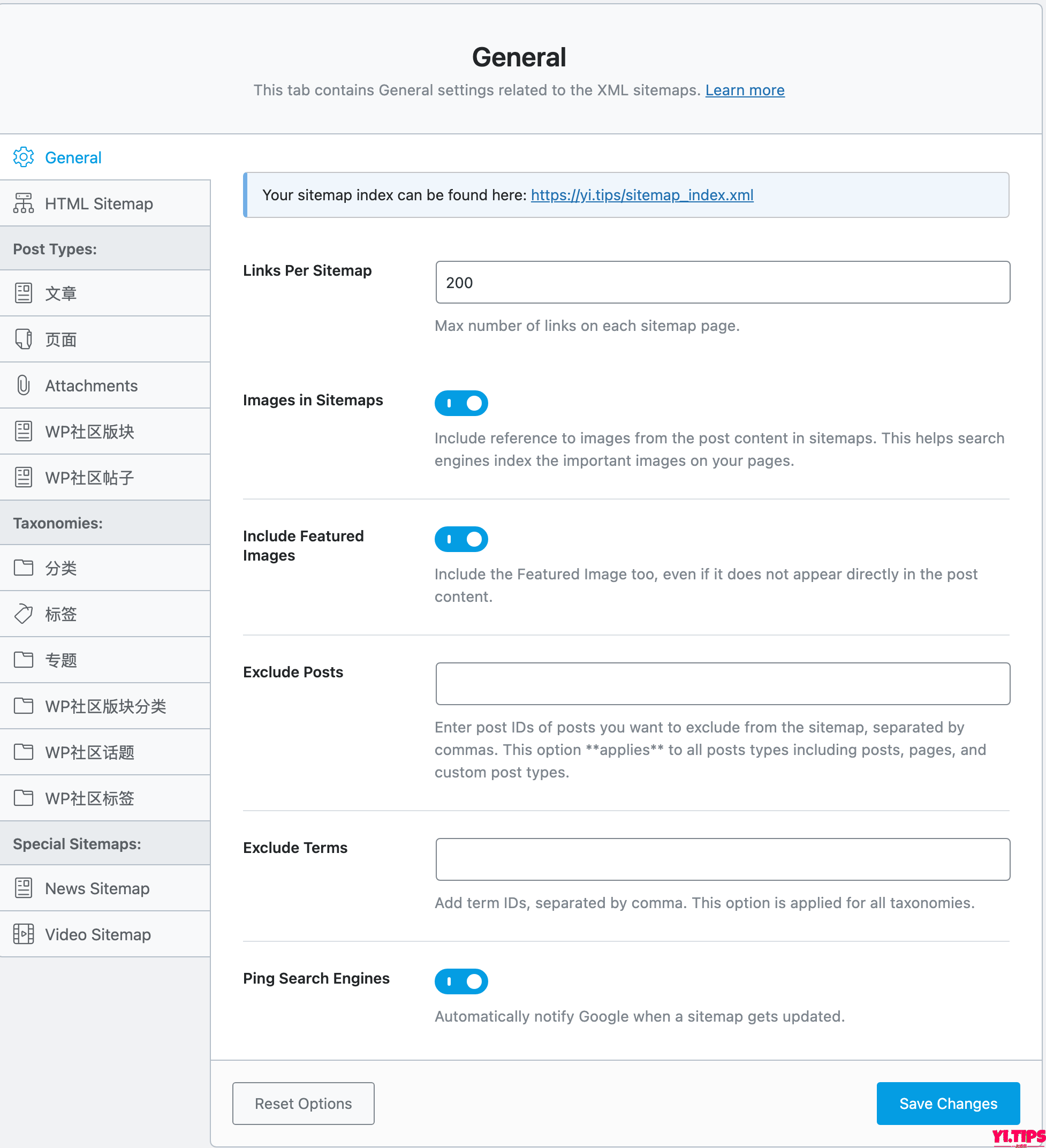1046x1148 pixels.
Task: Select the HTML Sitemap tree icon
Action: click(24, 203)
